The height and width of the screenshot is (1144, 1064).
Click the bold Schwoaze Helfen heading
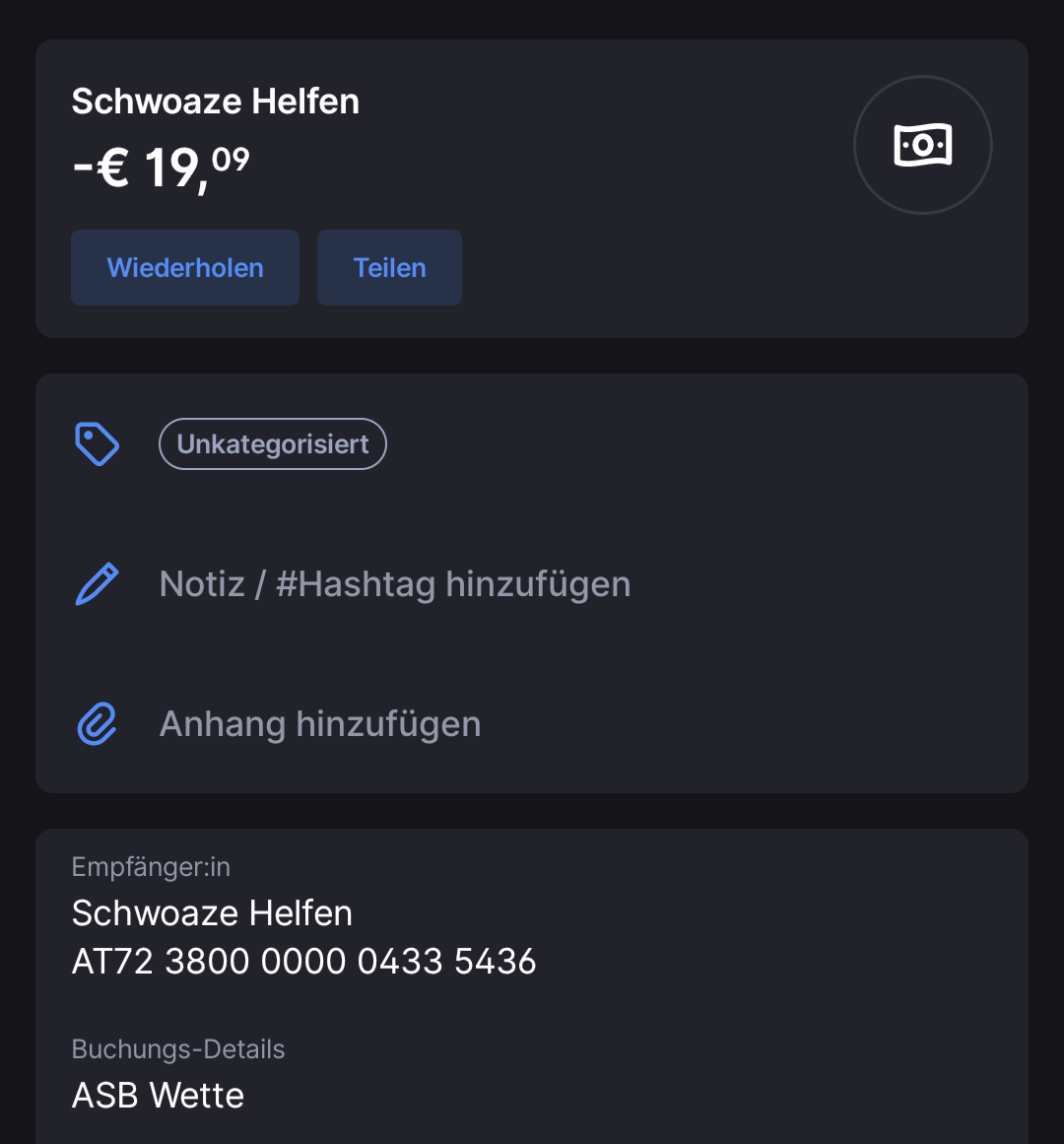(215, 101)
